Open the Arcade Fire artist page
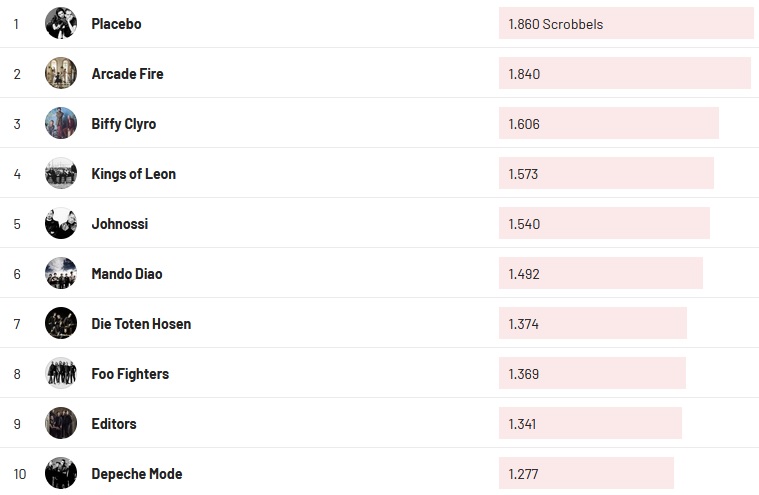Viewport: 759px width, 495px height. point(127,74)
